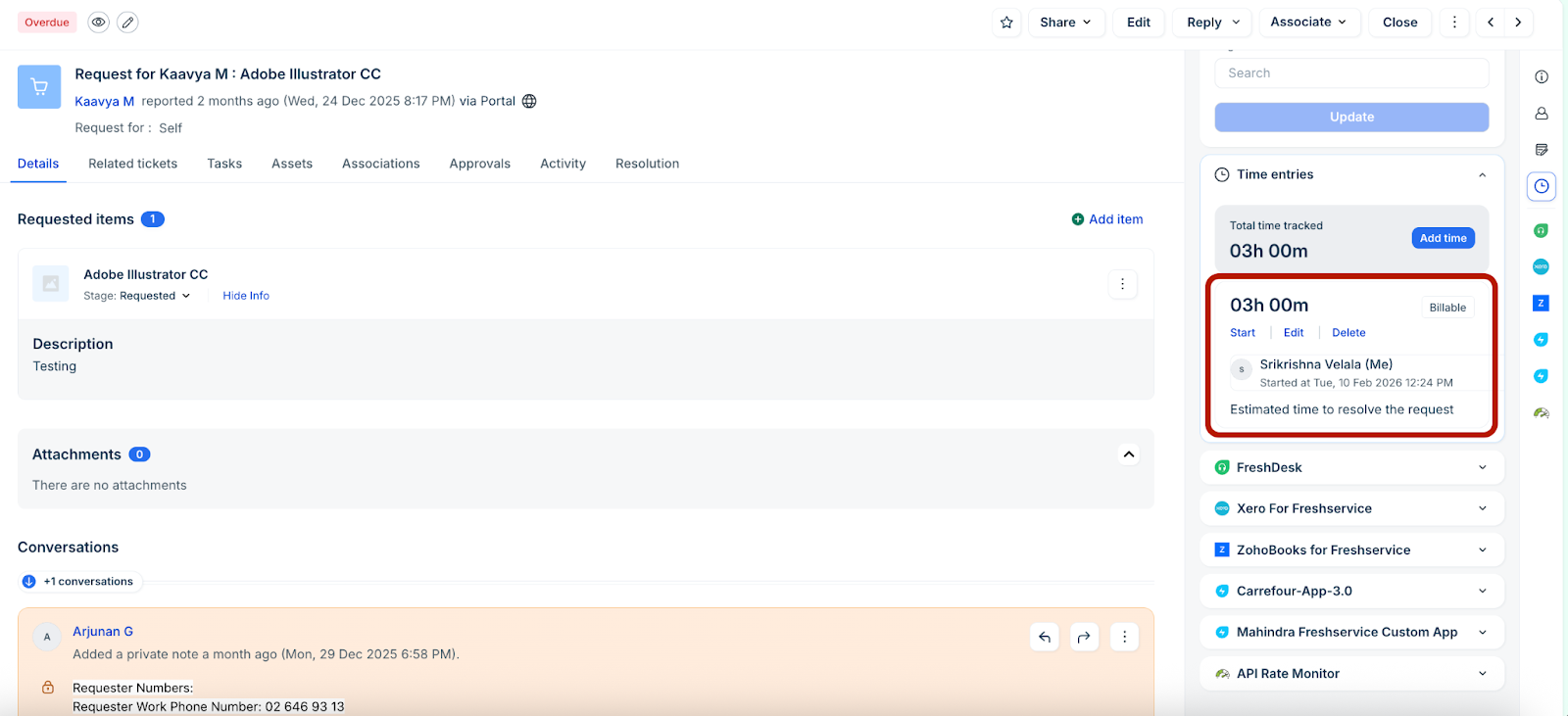1568x716 pixels.
Task: Forward arrow icon on Arjunan G note
Action: (1084, 637)
